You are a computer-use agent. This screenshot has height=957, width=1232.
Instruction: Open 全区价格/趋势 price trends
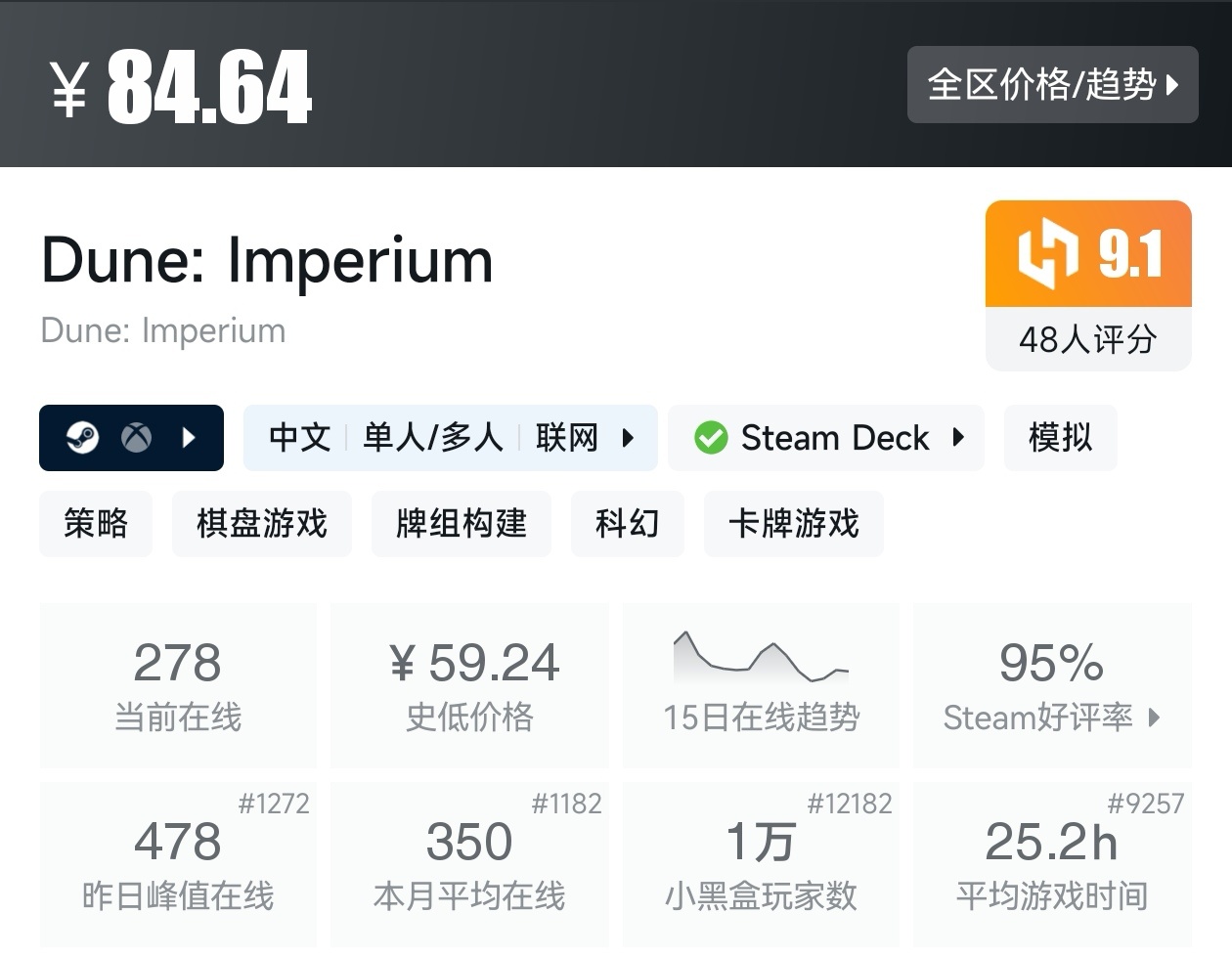(1052, 85)
